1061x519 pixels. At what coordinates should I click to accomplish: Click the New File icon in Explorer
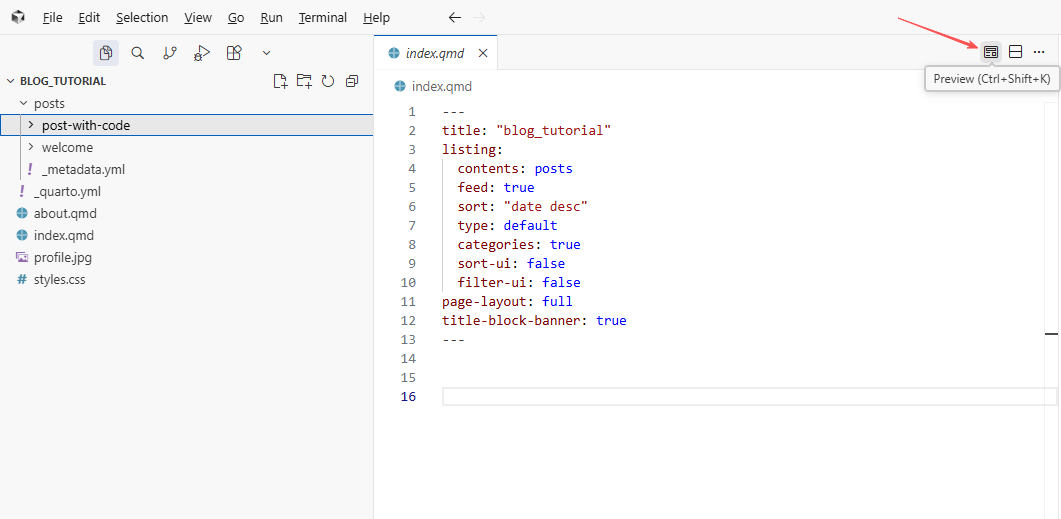pyautogui.click(x=281, y=81)
